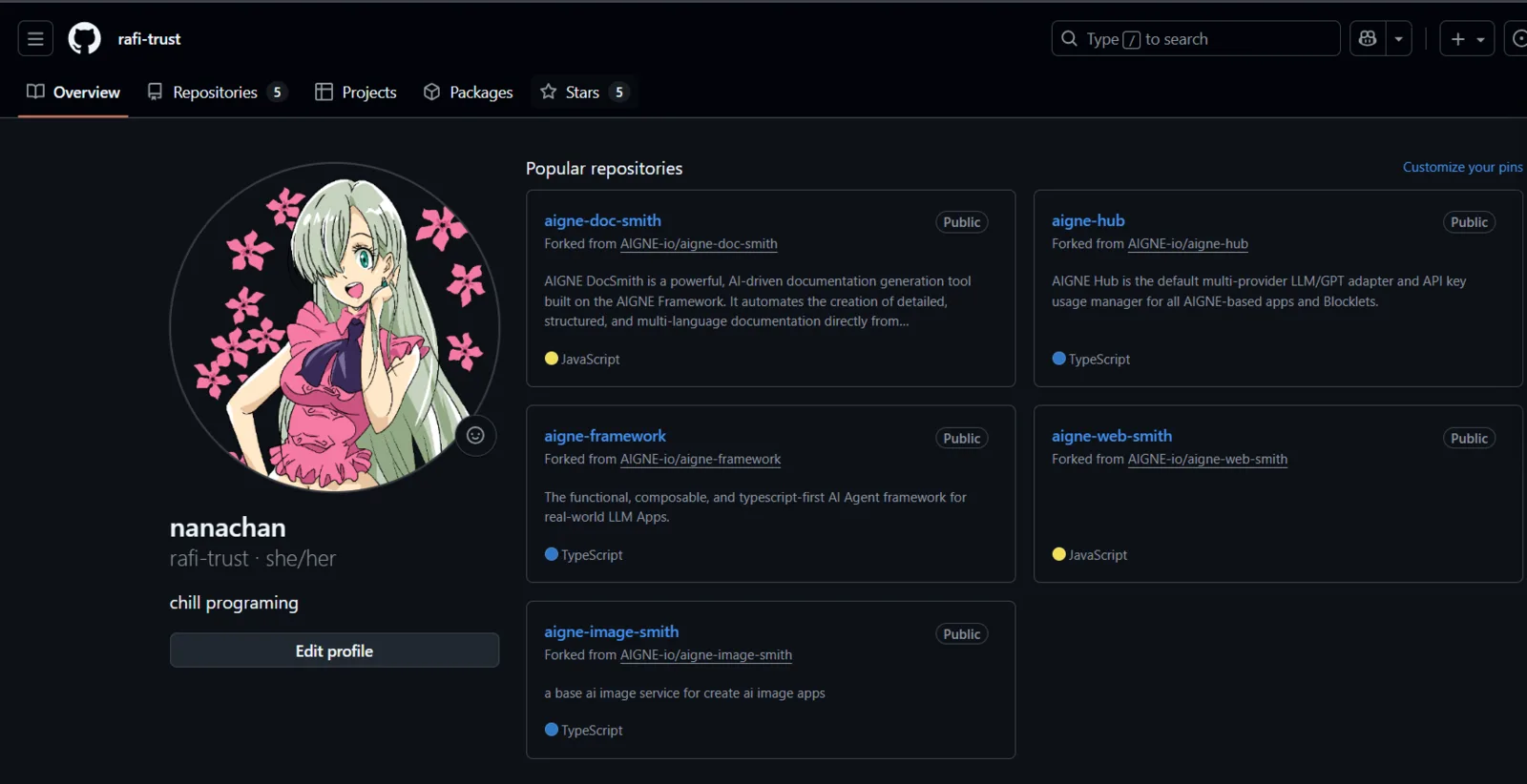This screenshot has width=1527, height=784.
Task: Go to GitHub home via Octocat logo
Action: 84,39
